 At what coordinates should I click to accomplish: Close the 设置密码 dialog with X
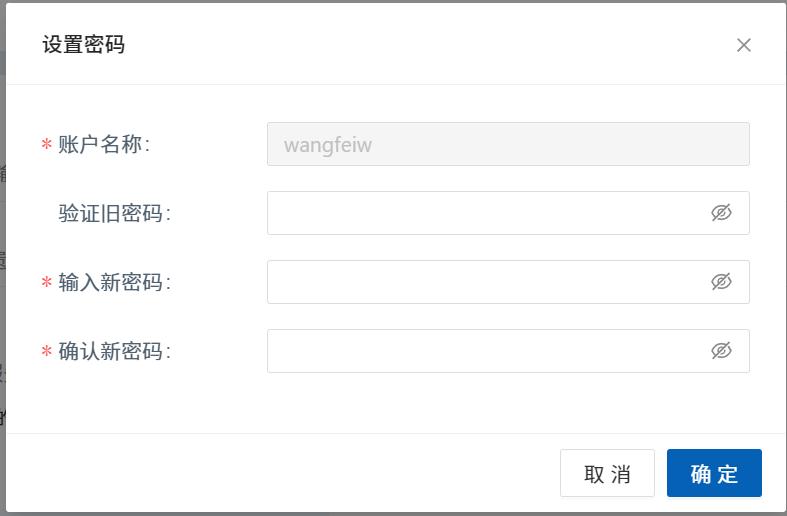(743, 45)
